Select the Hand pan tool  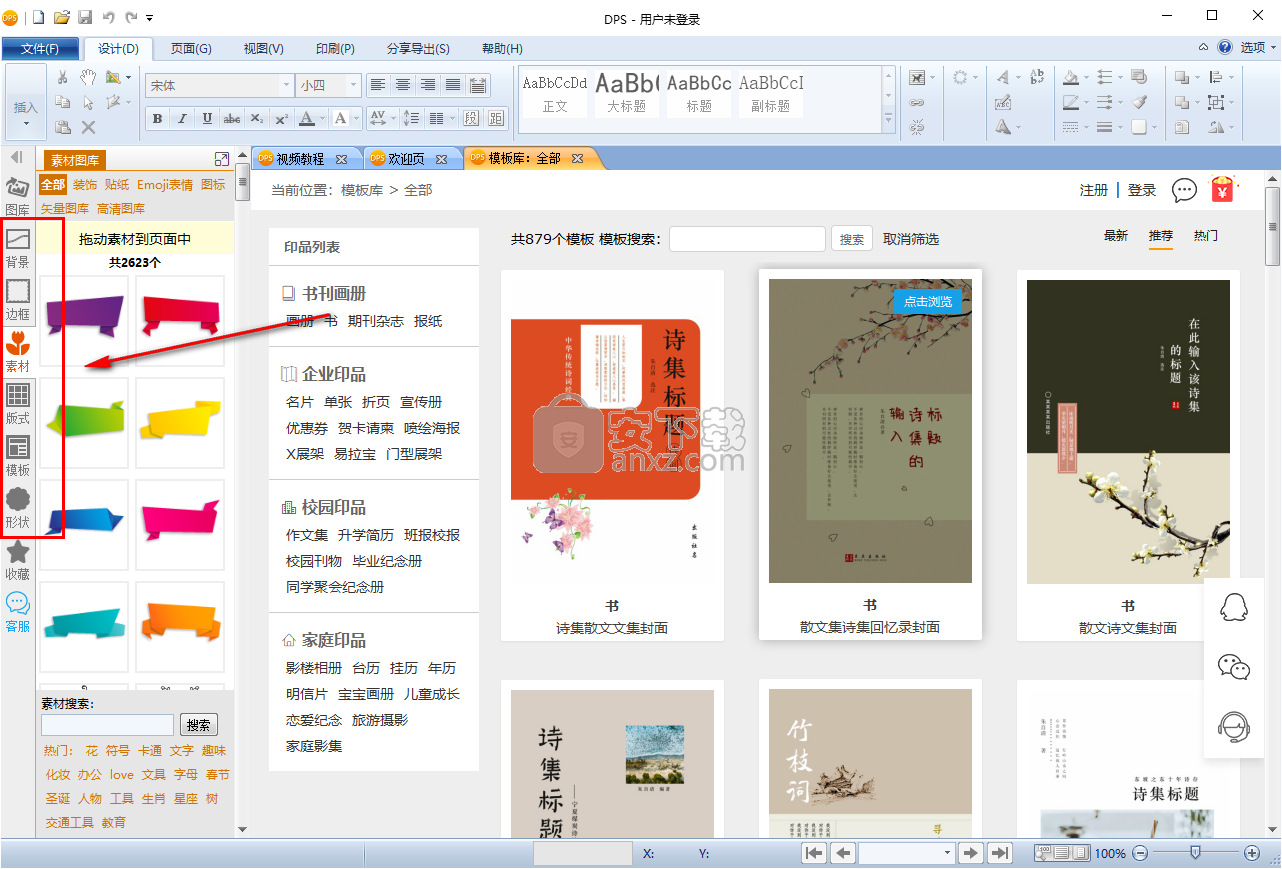tap(88, 77)
